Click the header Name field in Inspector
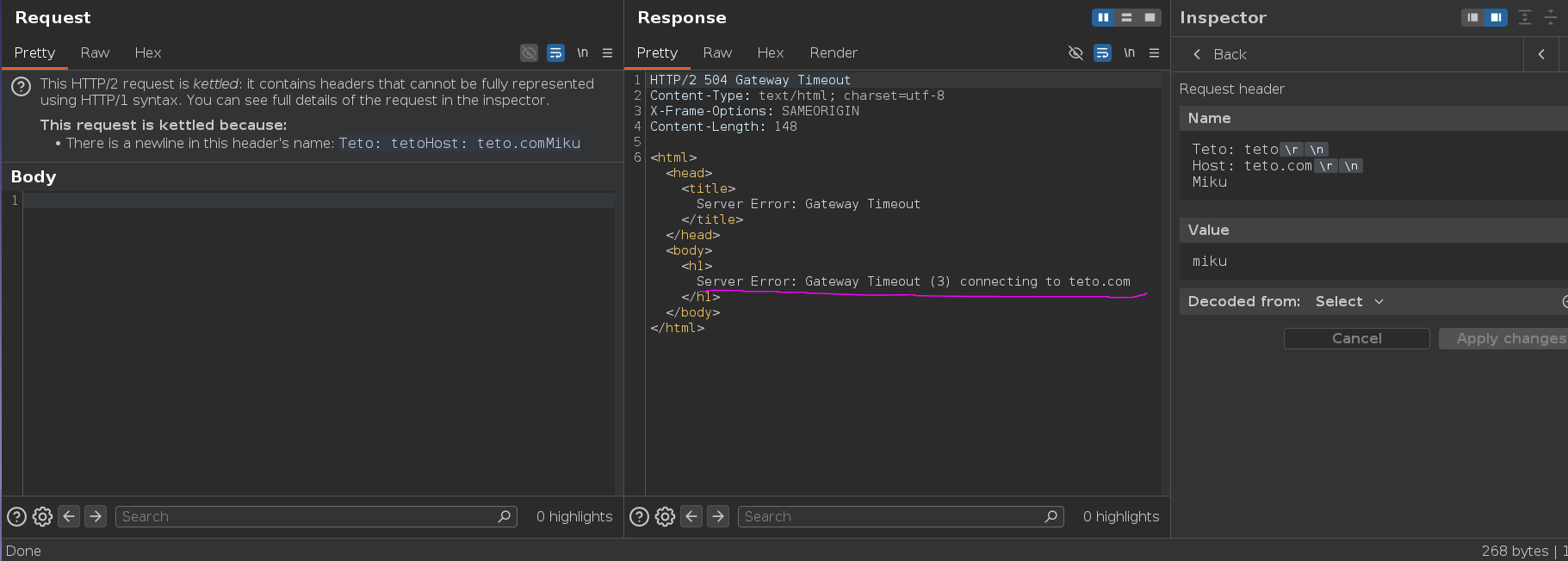 click(x=1373, y=166)
